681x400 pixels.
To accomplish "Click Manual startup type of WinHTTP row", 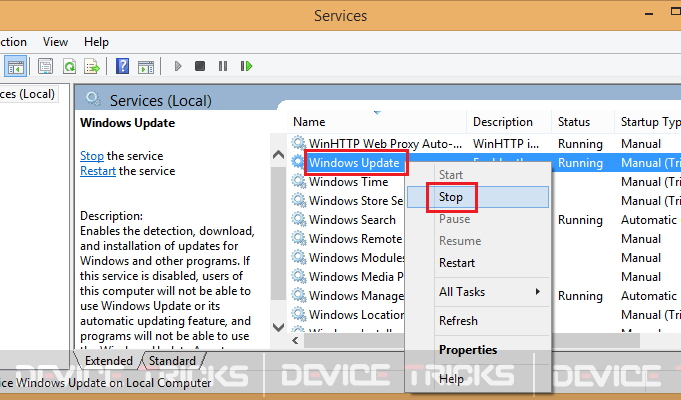I will [x=641, y=143].
